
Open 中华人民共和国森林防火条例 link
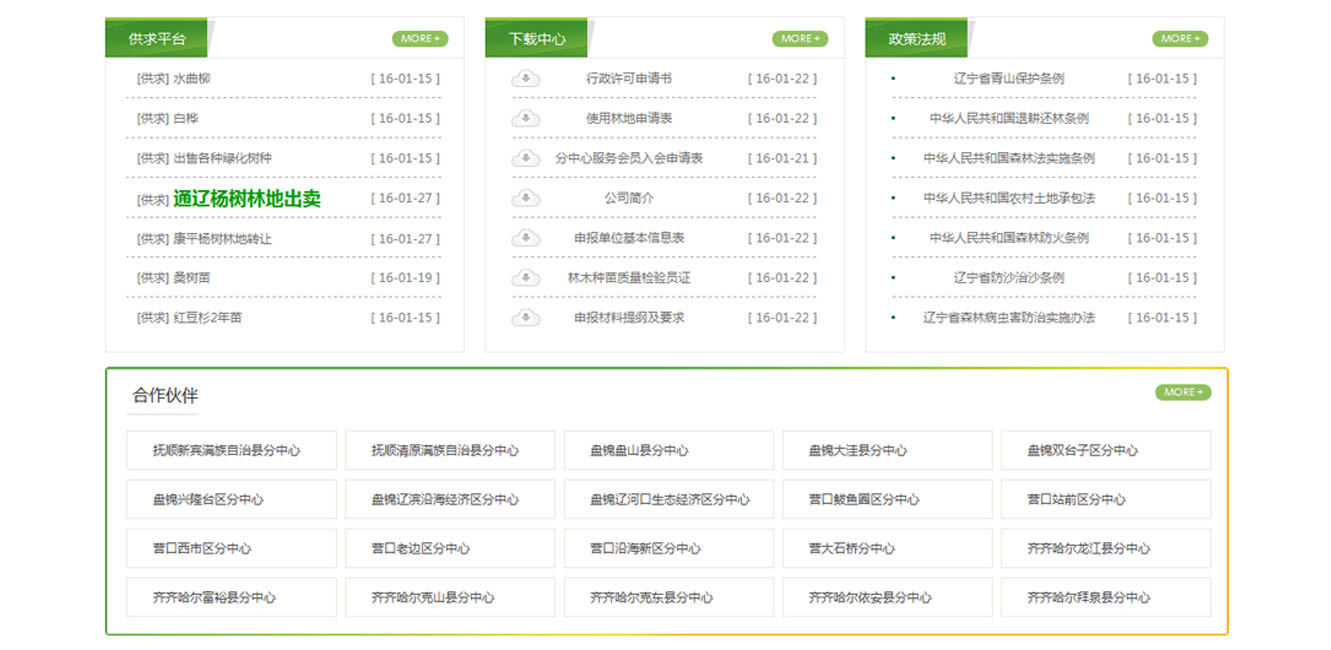pyautogui.click(x=1008, y=238)
